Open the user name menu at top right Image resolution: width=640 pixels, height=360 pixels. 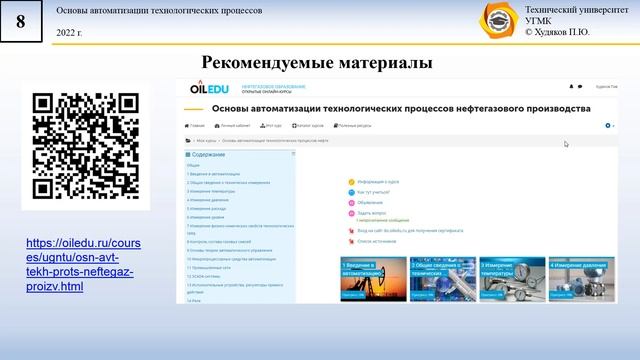607,87
